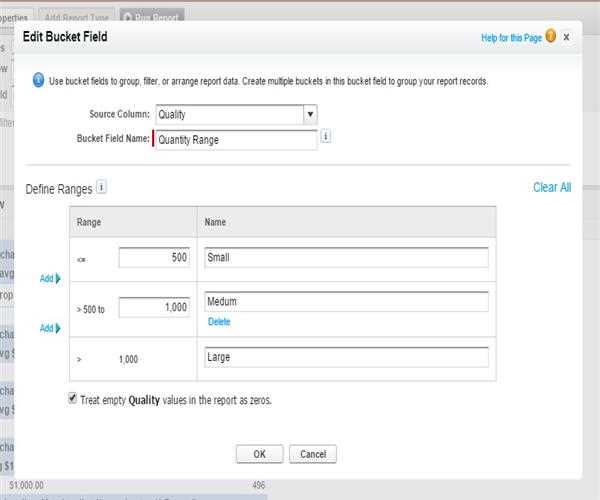The width and height of the screenshot is (600, 500).
Task: Click the blue info icon beside instructions
Action: (x=38, y=81)
